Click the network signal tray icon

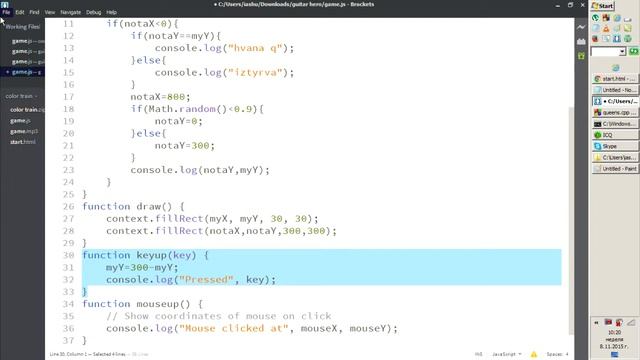pyautogui.click(x=631, y=322)
